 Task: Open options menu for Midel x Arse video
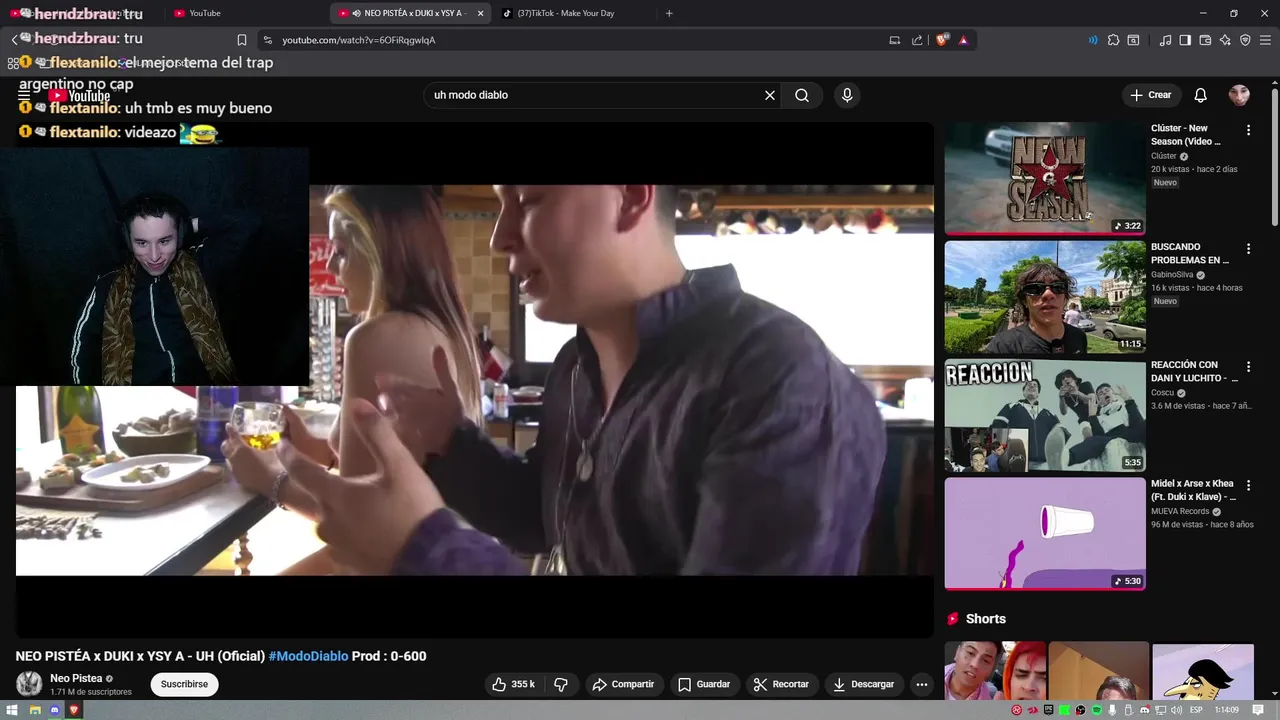1248,485
